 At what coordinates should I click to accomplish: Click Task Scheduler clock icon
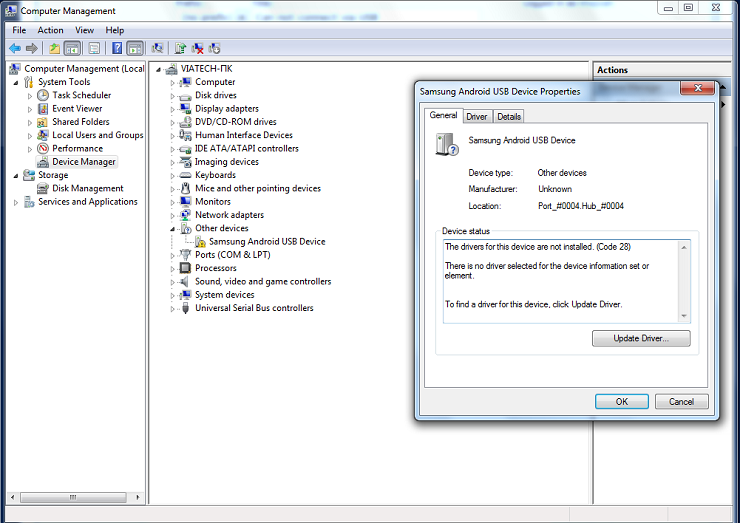(43, 95)
